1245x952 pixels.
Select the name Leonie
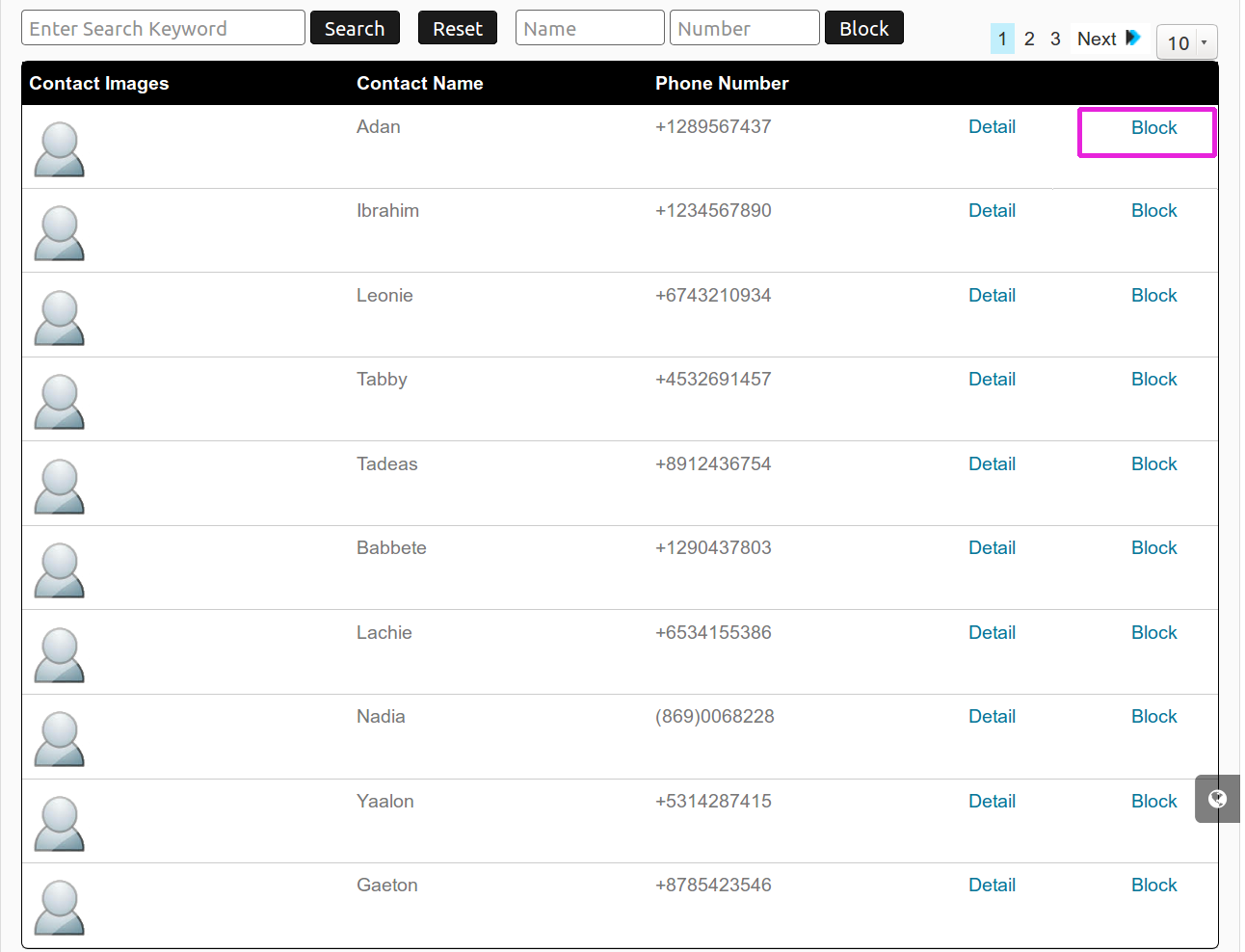click(x=384, y=296)
